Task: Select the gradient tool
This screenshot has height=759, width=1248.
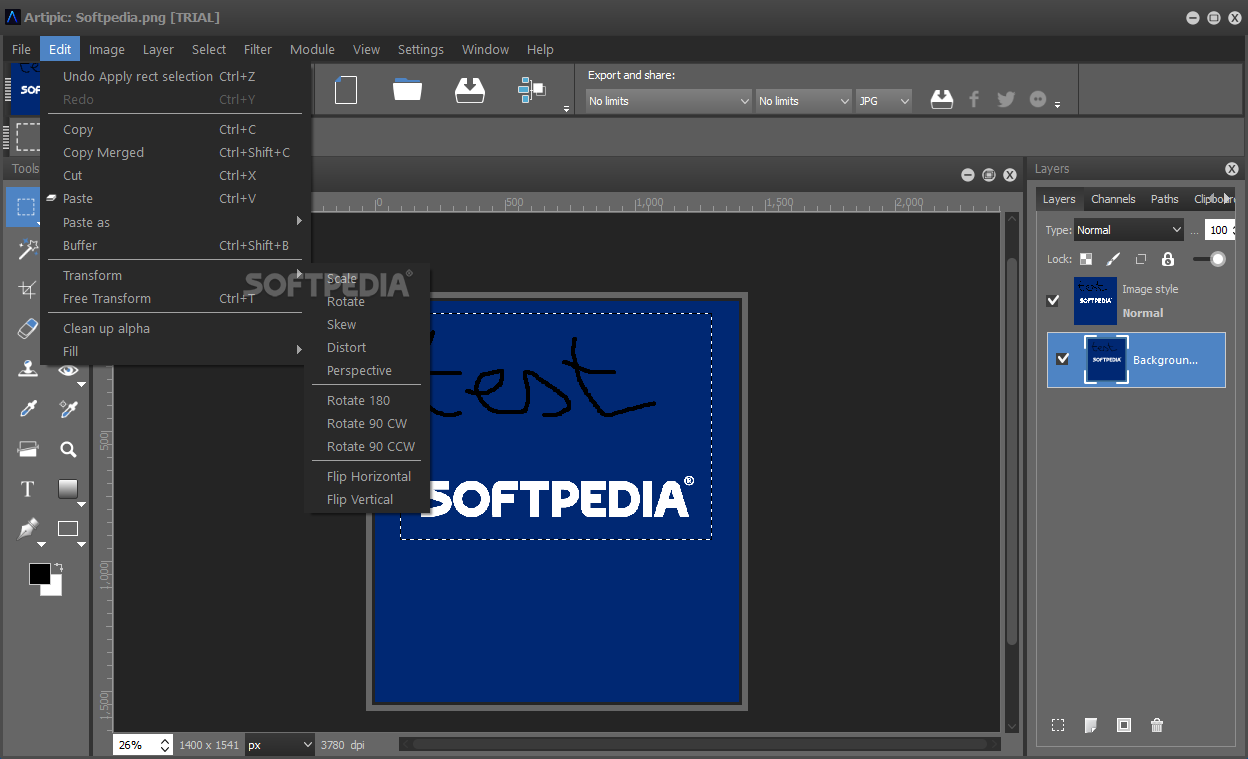Action: (68, 489)
